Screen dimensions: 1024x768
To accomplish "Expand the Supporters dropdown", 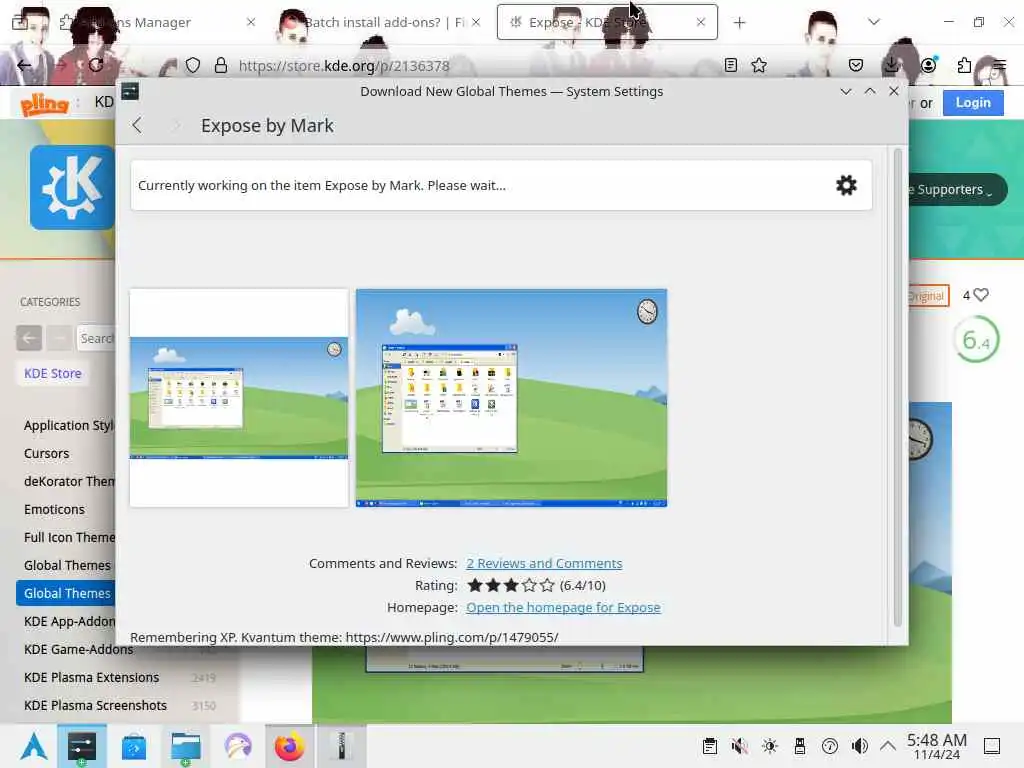I will click(957, 189).
